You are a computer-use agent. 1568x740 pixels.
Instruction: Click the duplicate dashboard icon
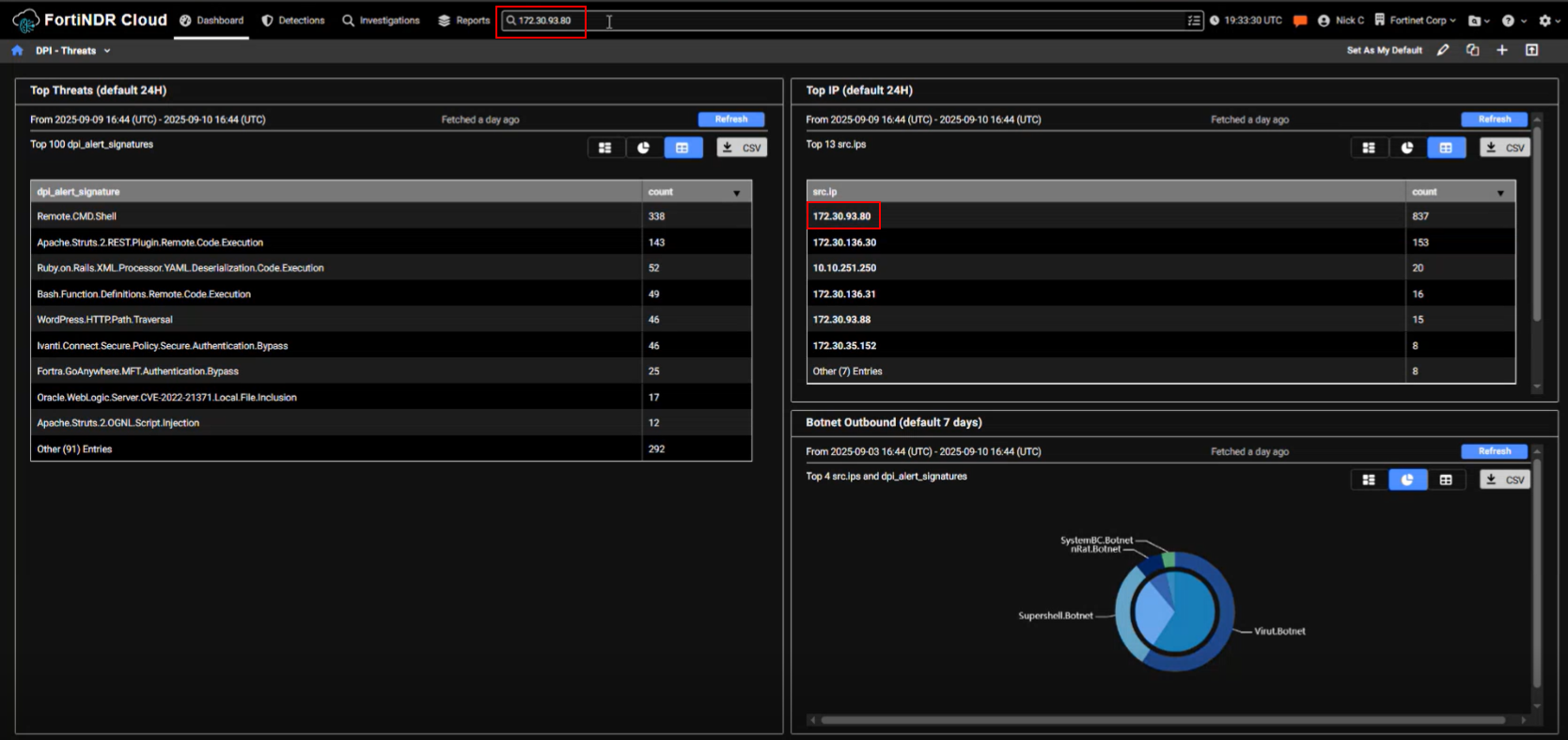[x=1472, y=51]
